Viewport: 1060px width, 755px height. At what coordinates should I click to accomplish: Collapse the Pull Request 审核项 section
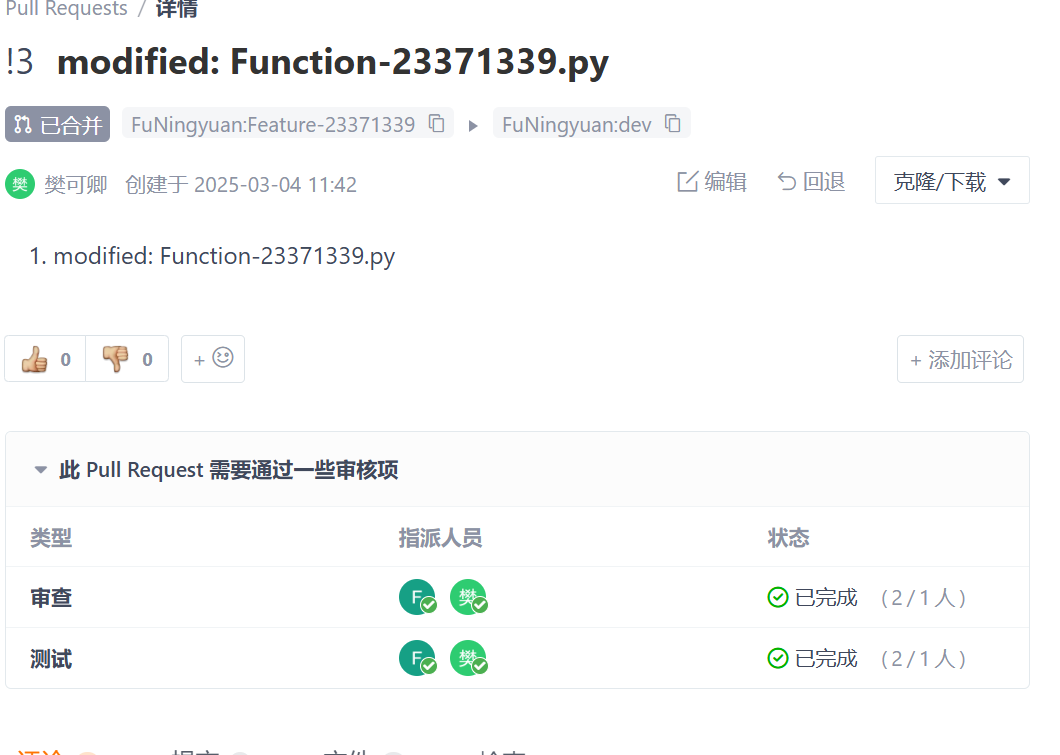click(40, 469)
